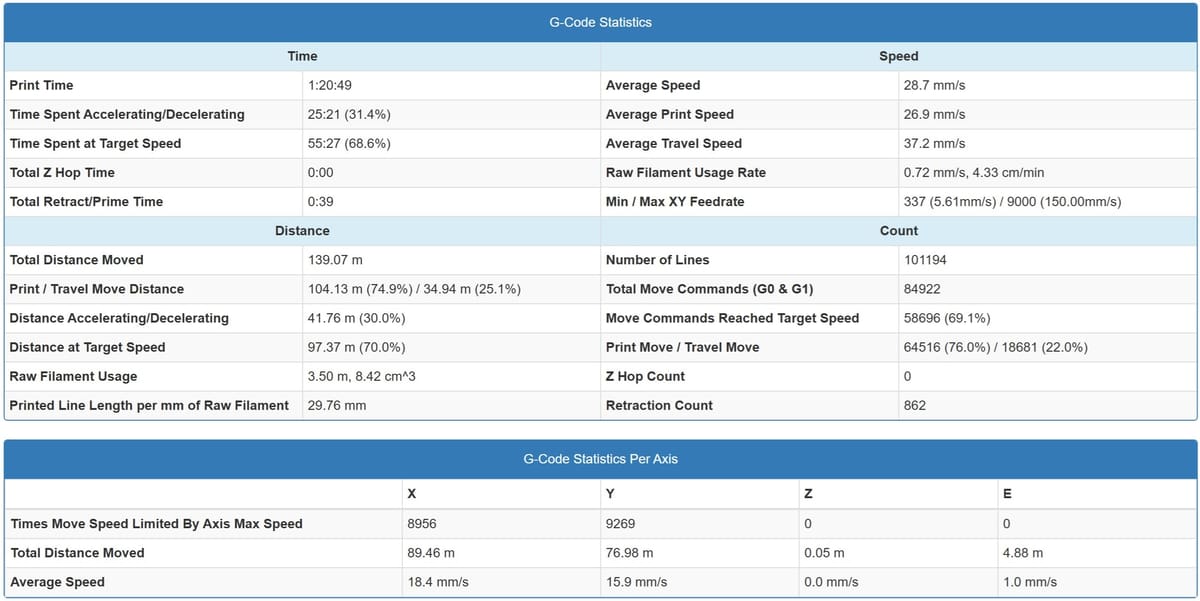Click the Raw Filament Usage Rate label
This screenshot has width=1200, height=601.
tap(686, 172)
